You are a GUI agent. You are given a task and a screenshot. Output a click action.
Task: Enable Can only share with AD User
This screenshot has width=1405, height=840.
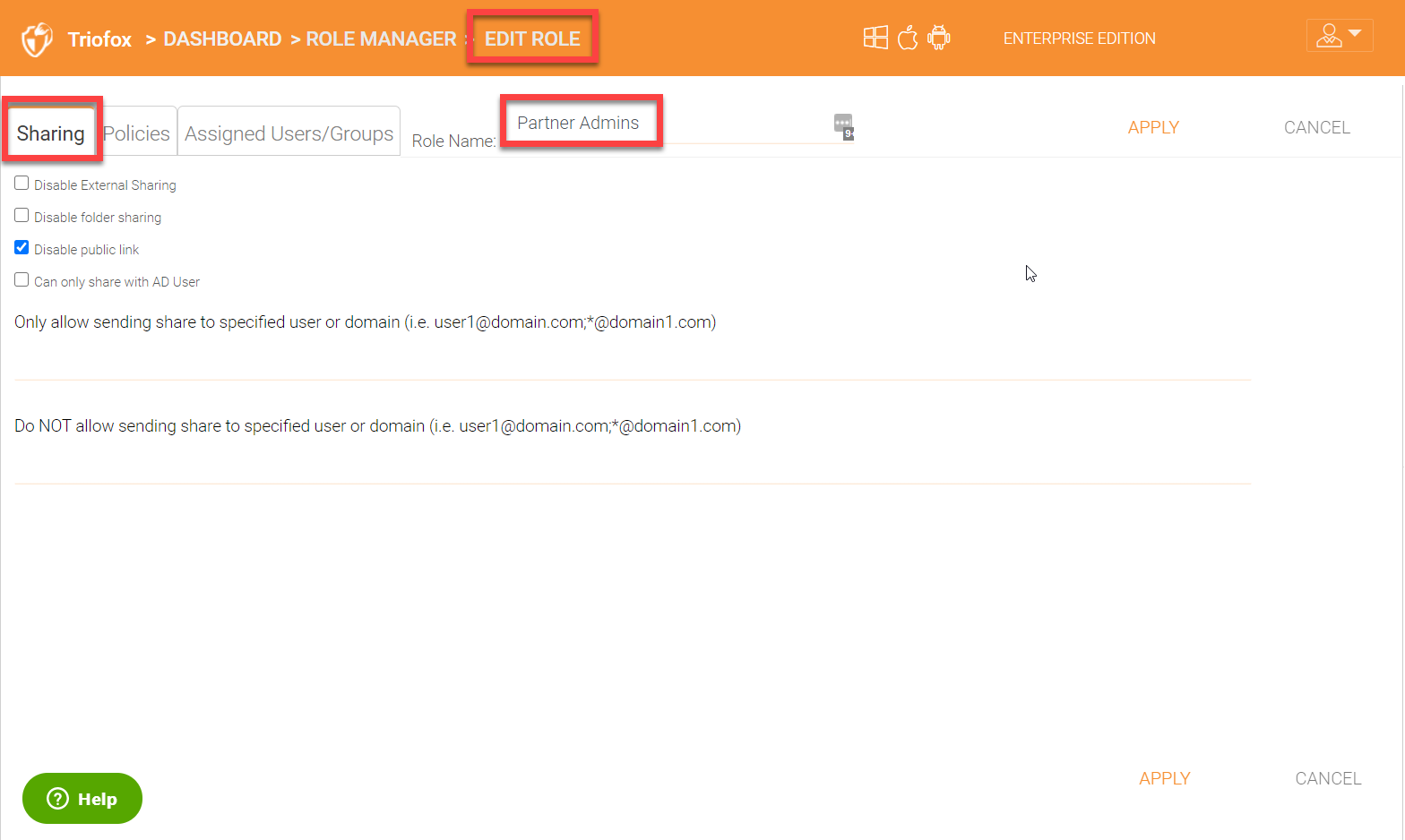pos(22,279)
